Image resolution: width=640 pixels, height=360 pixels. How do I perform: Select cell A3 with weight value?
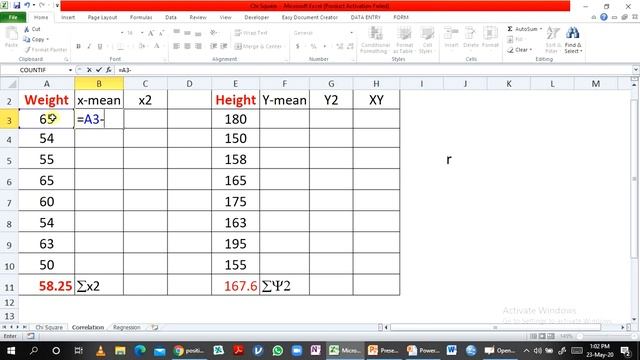(x=47, y=119)
